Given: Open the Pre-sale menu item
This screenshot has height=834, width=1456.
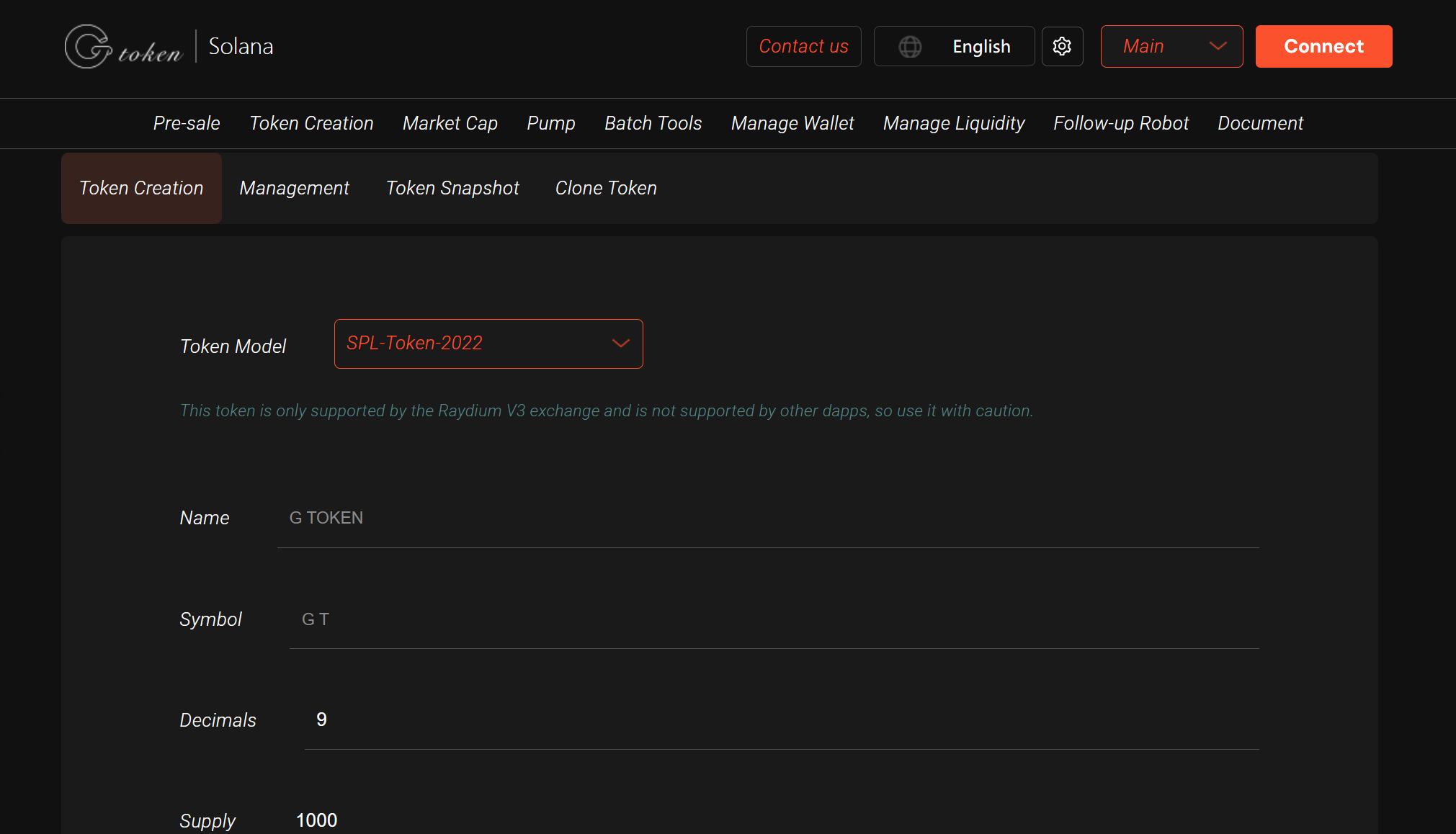Looking at the screenshot, I should point(187,123).
